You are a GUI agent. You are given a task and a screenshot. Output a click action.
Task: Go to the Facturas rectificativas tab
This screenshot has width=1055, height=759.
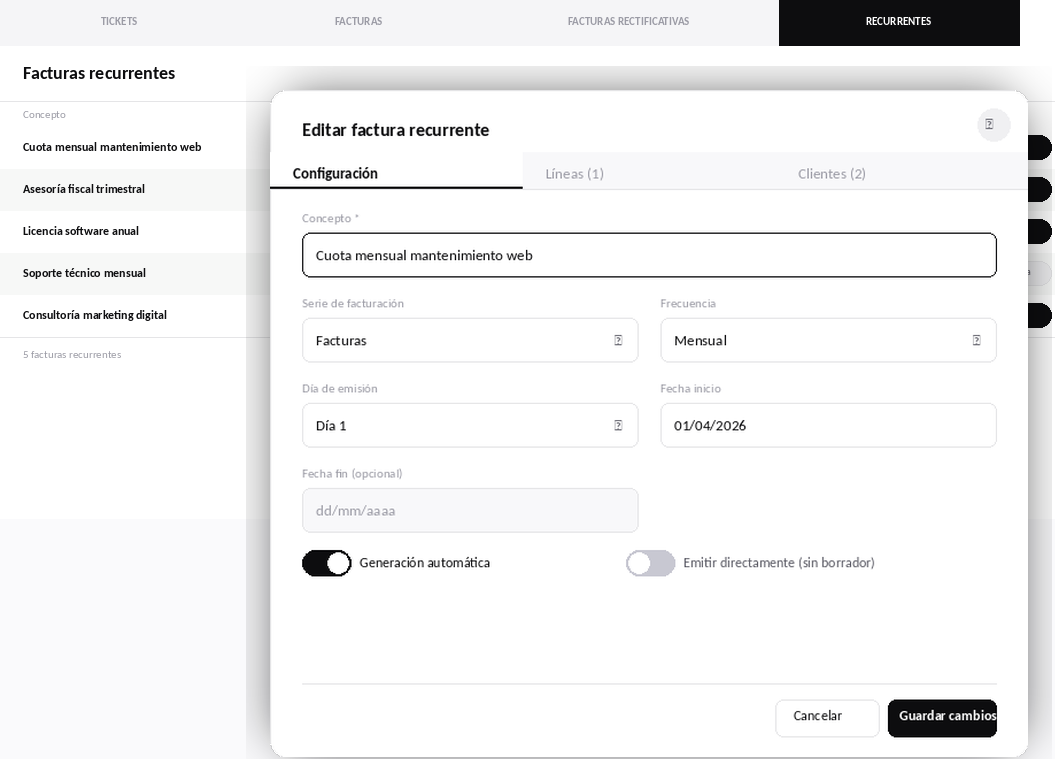point(628,22)
